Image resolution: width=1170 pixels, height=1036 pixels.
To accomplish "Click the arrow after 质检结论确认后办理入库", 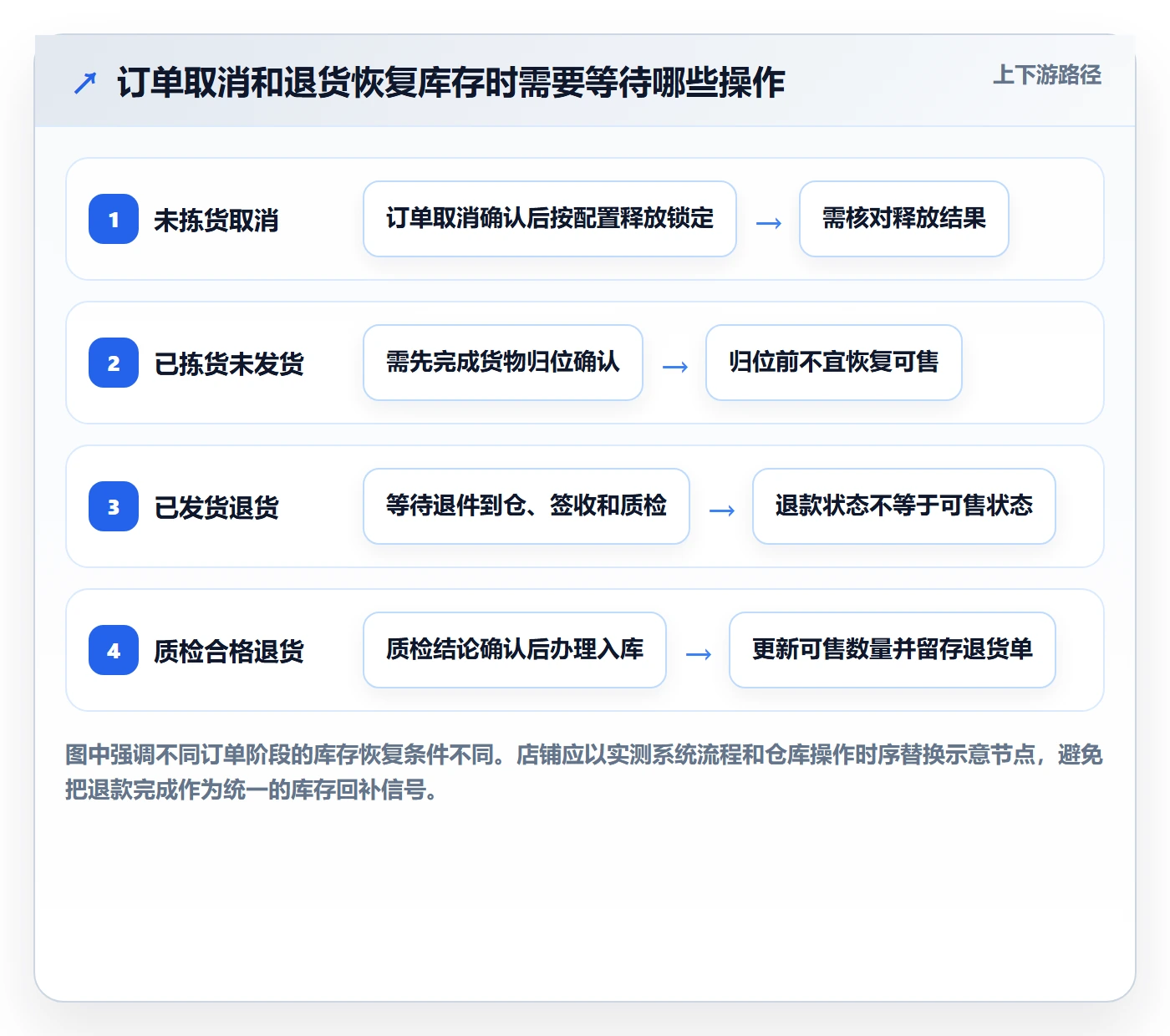I will coord(699,654).
